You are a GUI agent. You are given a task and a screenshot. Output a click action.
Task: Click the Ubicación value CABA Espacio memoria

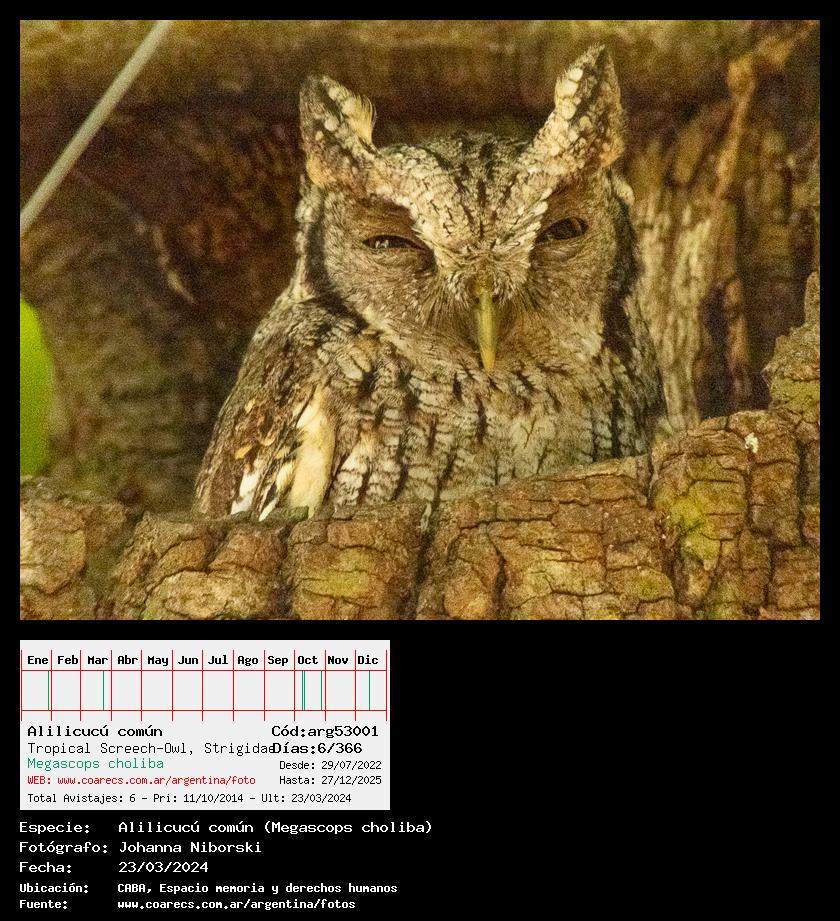(x=257, y=888)
